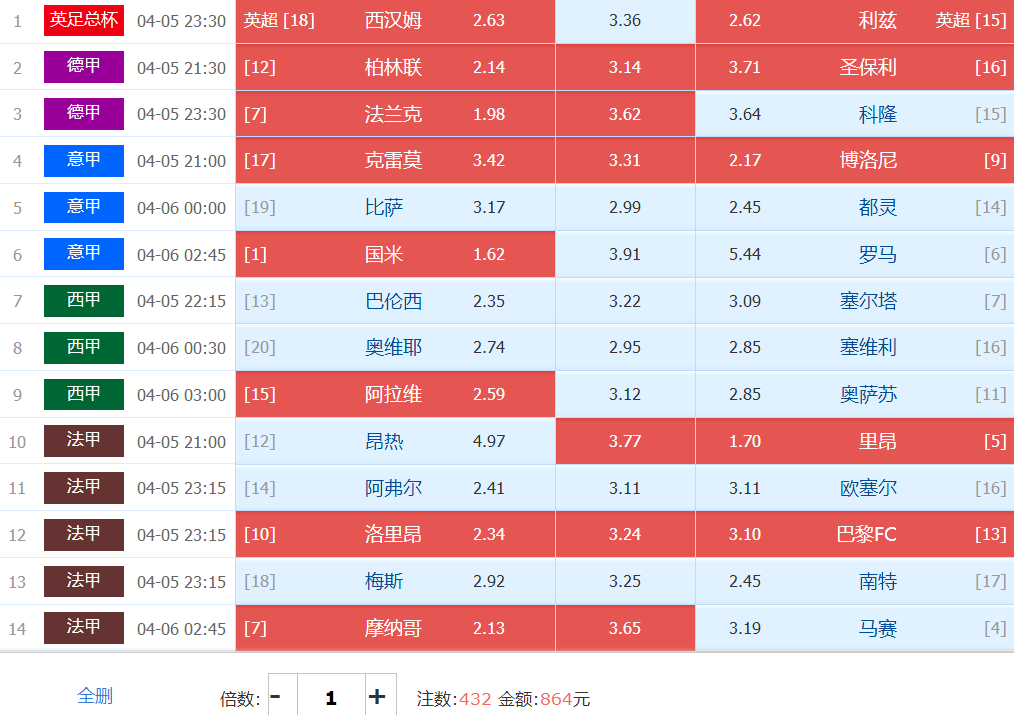Click the plus button to increase multiplier
1014x715 pixels.
[377, 697]
